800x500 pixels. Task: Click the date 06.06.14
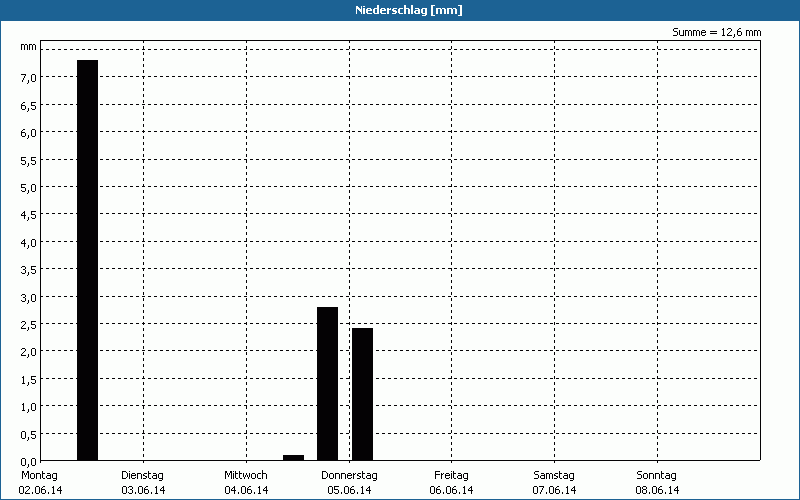pyautogui.click(x=451, y=490)
